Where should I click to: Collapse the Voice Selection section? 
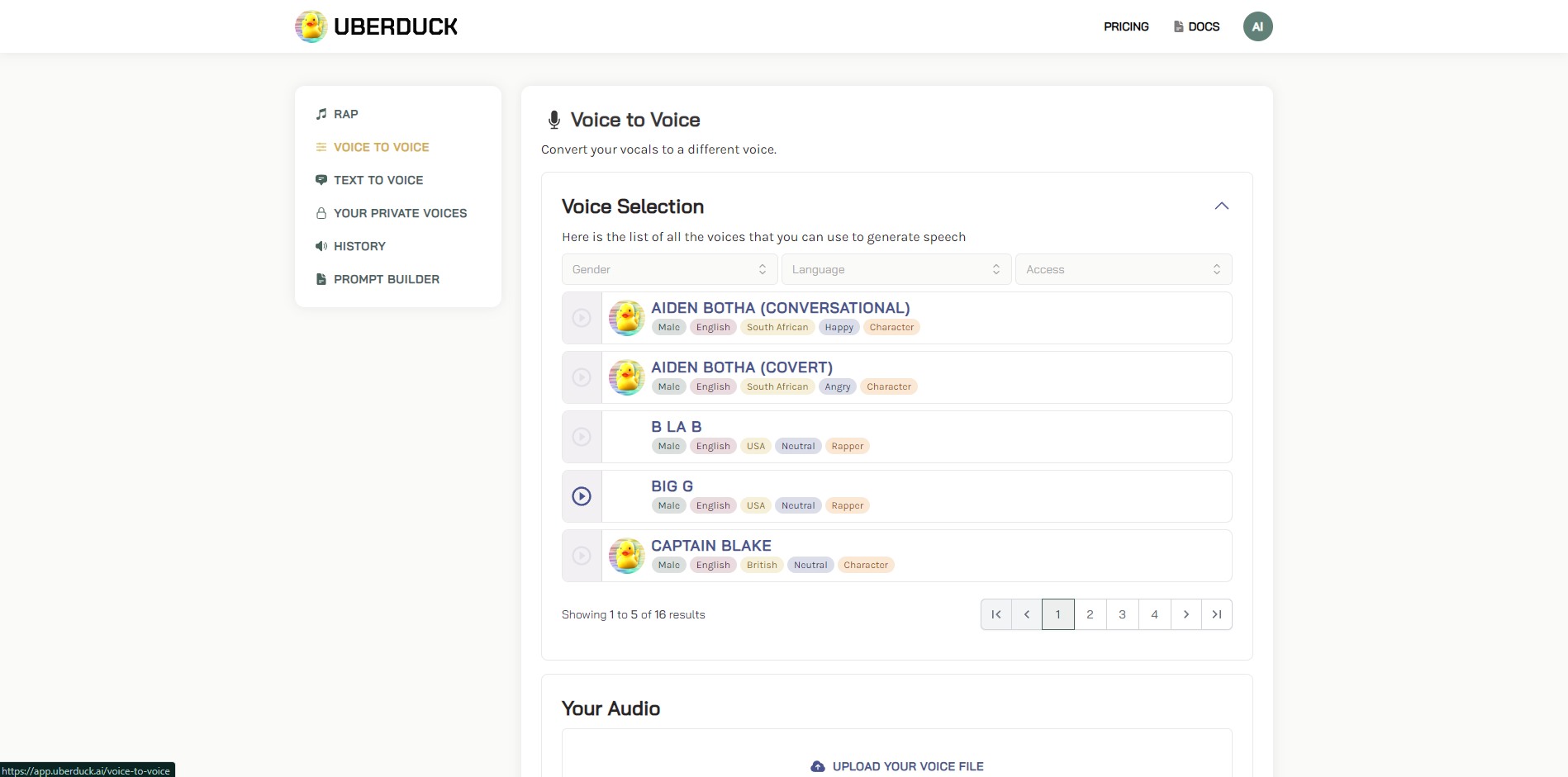(x=1222, y=206)
